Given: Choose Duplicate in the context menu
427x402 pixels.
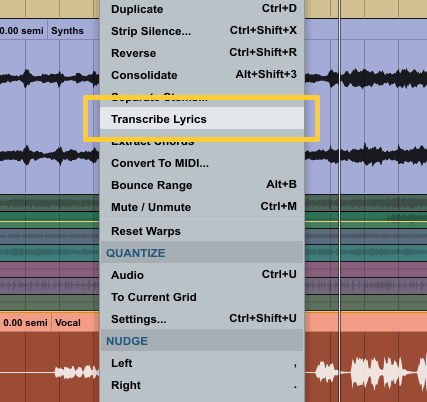Looking at the screenshot, I should (x=202, y=9).
